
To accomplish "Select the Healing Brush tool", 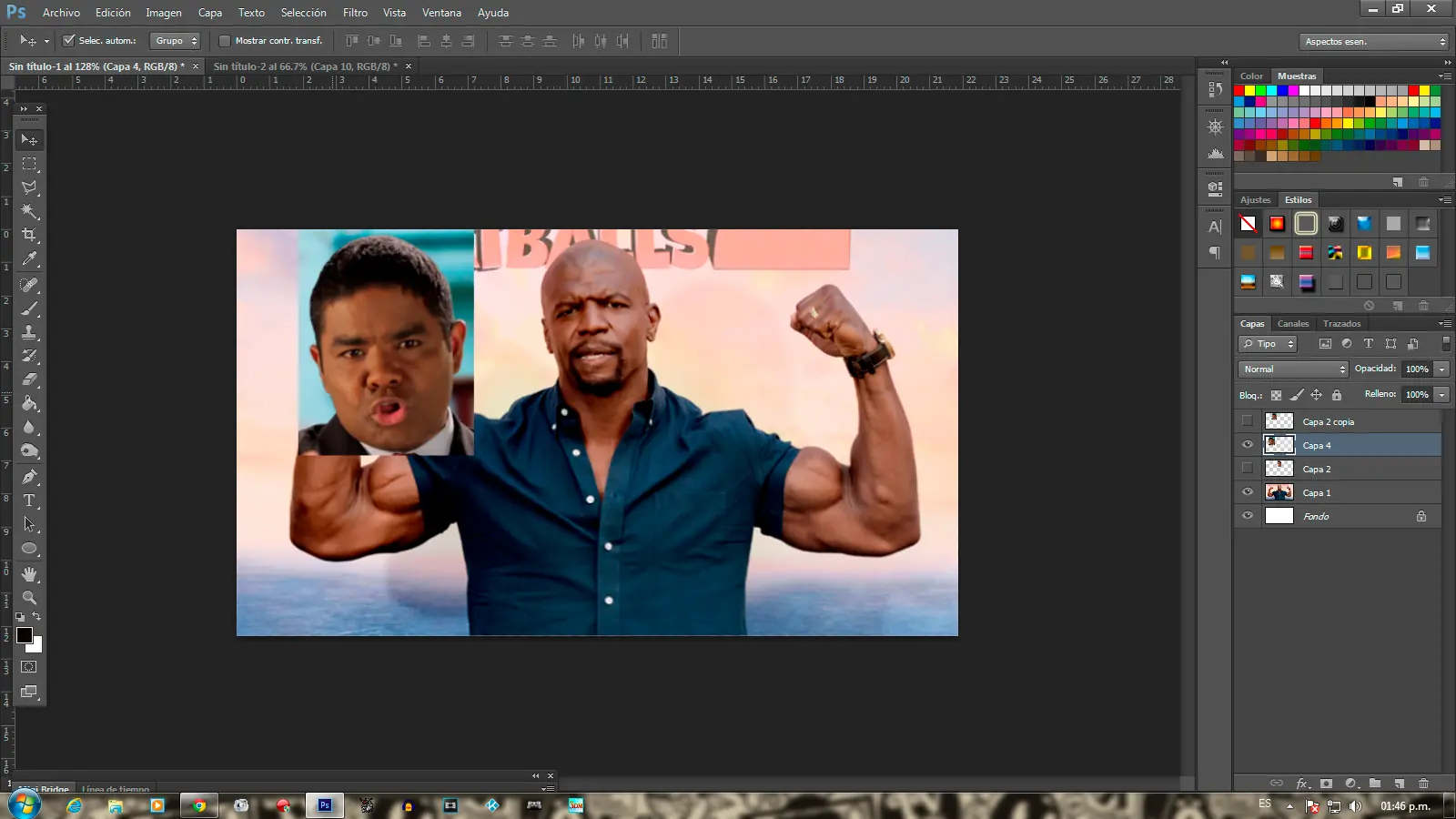I will [x=29, y=285].
